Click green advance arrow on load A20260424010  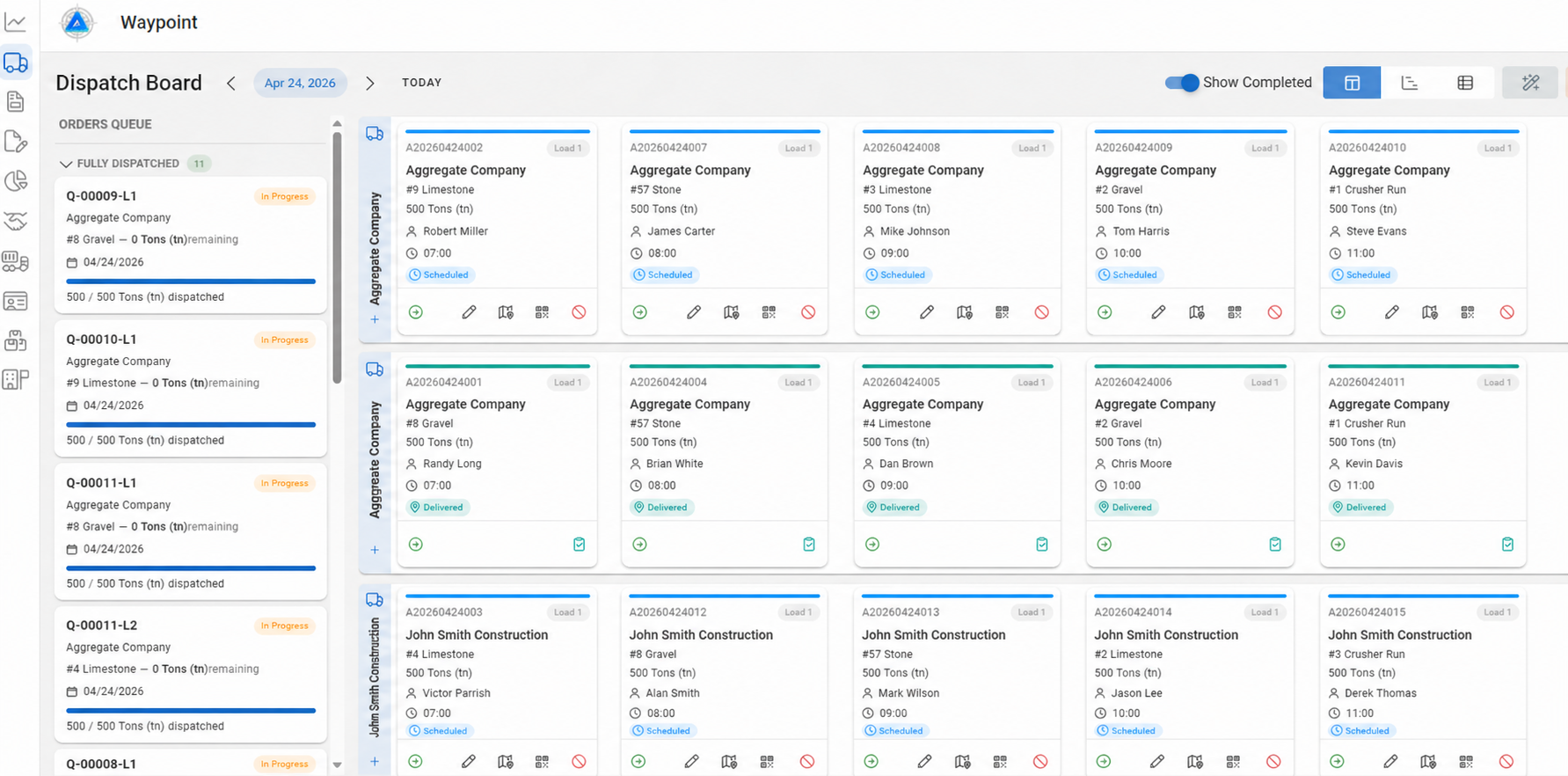(x=1338, y=312)
